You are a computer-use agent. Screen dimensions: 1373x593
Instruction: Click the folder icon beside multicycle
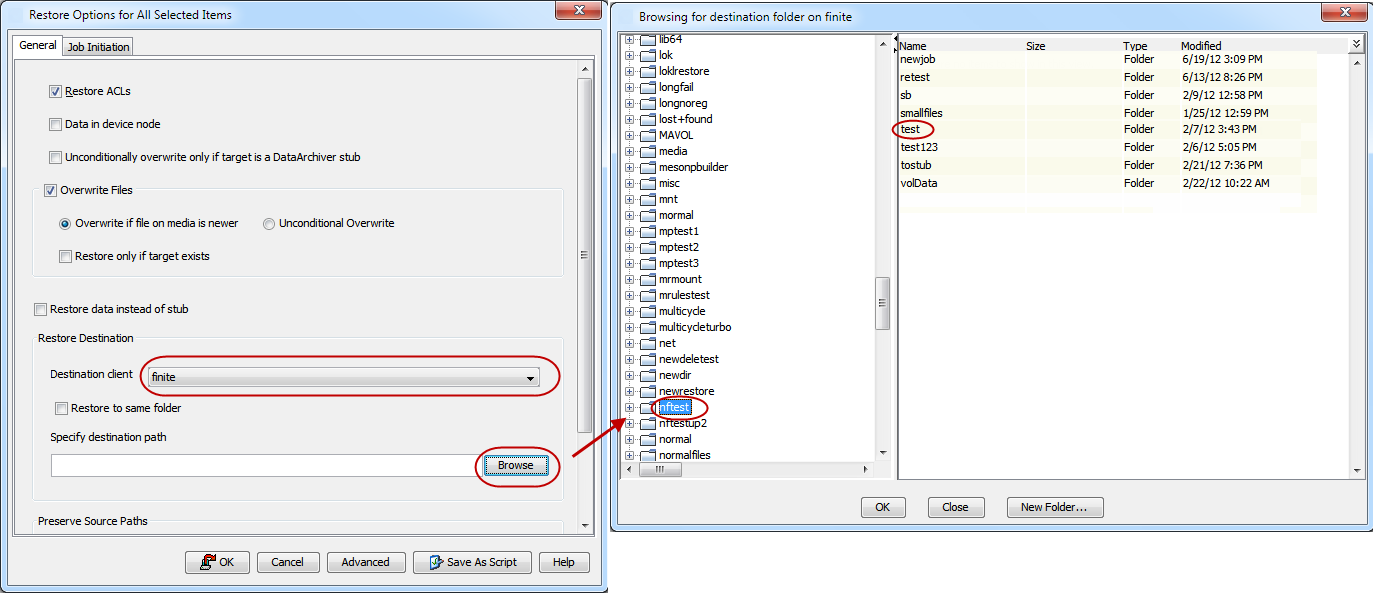[x=647, y=311]
